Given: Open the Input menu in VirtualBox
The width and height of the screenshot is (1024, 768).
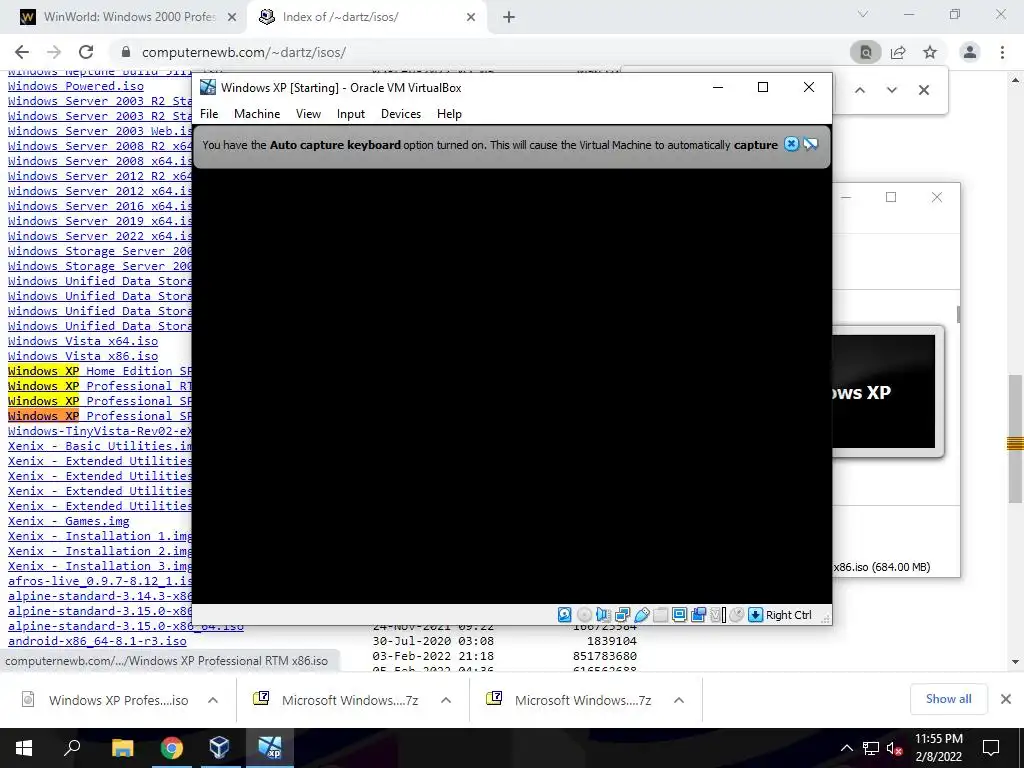Looking at the screenshot, I should click(351, 114).
